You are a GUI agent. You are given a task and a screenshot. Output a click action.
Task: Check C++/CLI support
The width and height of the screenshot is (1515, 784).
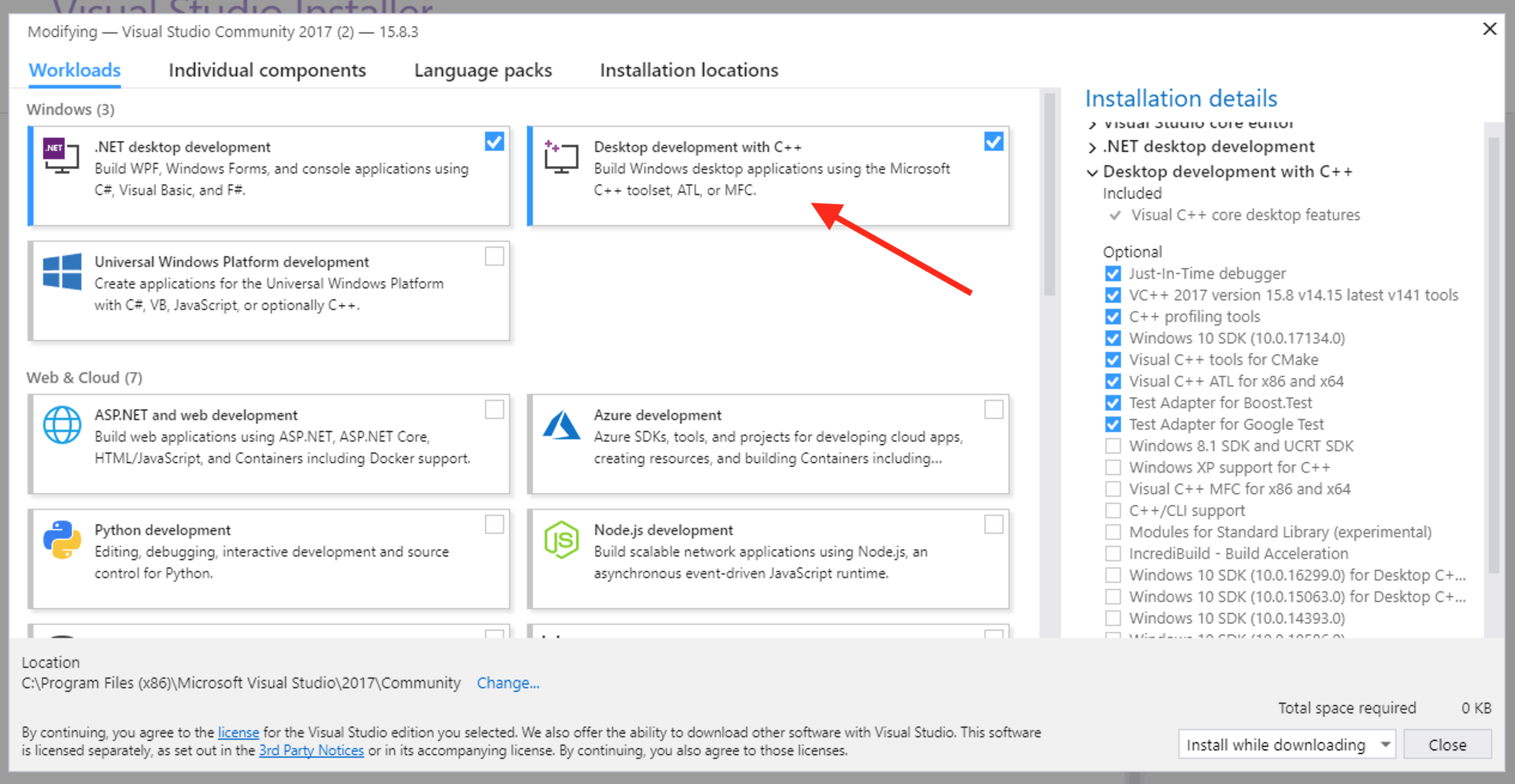pyautogui.click(x=1113, y=510)
